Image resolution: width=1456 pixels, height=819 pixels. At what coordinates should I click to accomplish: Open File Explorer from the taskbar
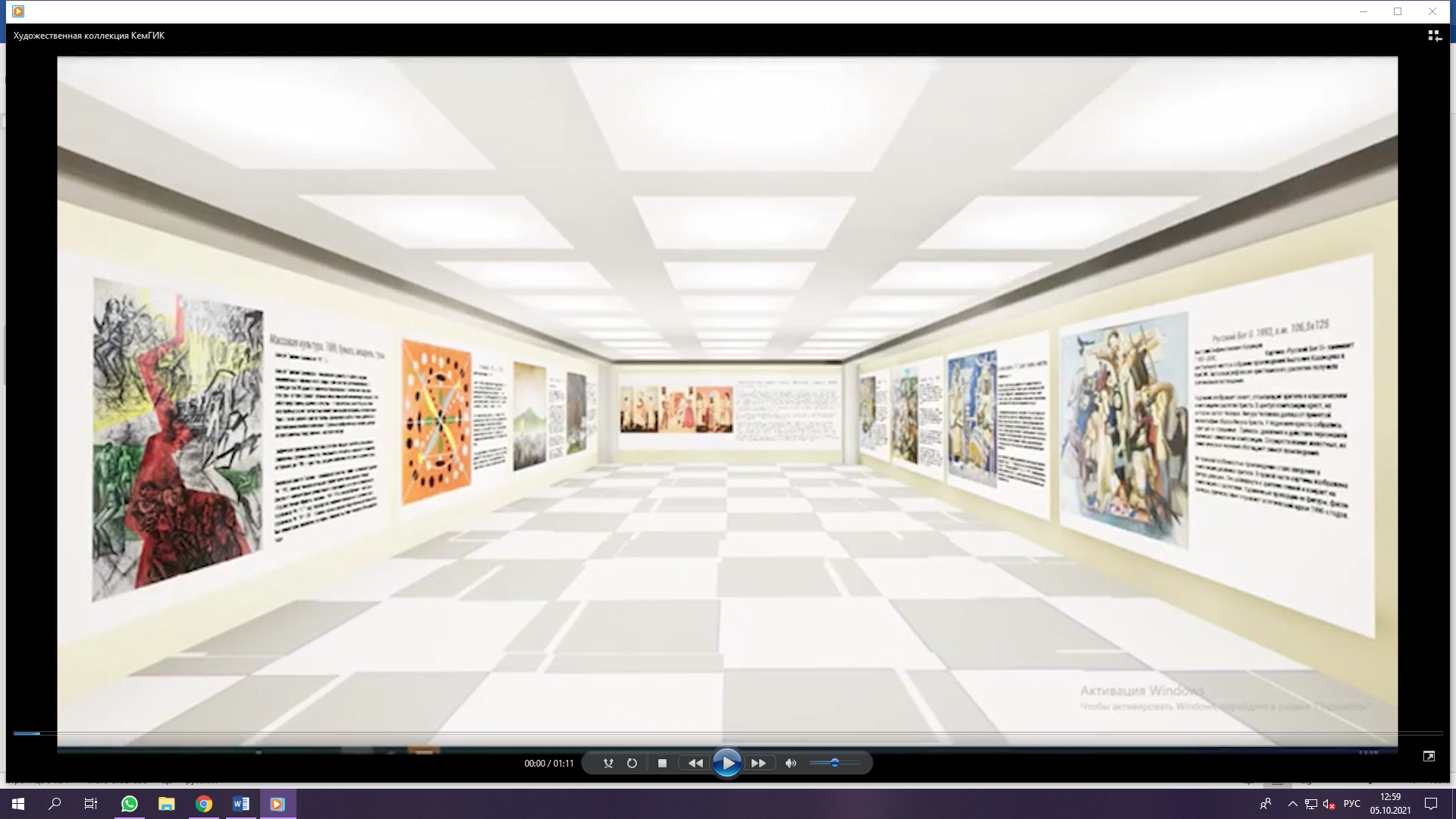166,804
